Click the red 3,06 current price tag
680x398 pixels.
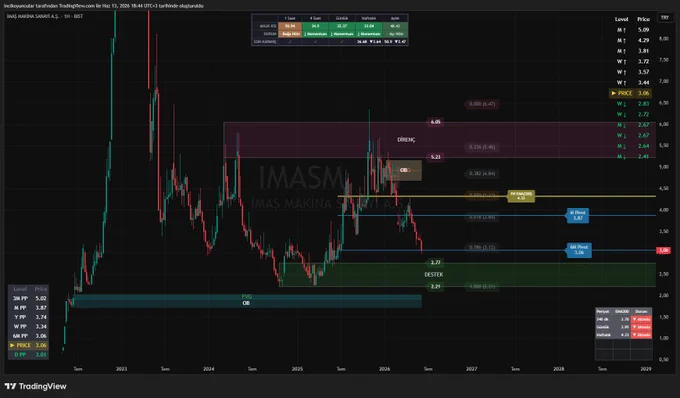point(663,250)
